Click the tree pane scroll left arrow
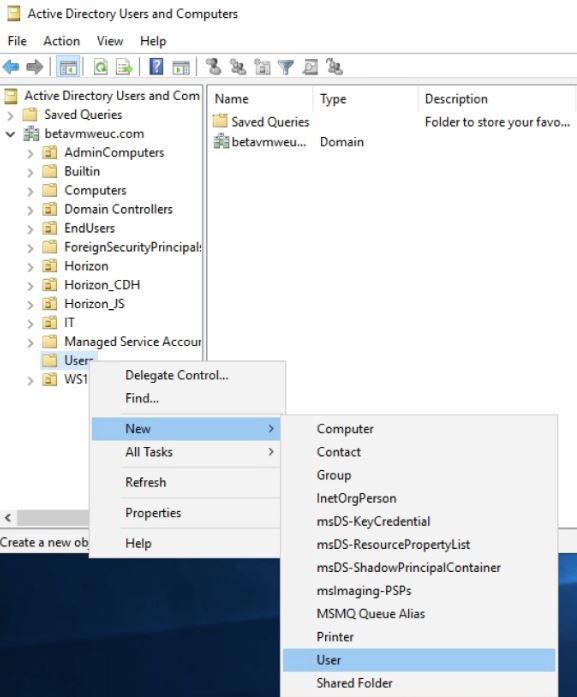Screen dimensions: 577x697 tap(8, 518)
